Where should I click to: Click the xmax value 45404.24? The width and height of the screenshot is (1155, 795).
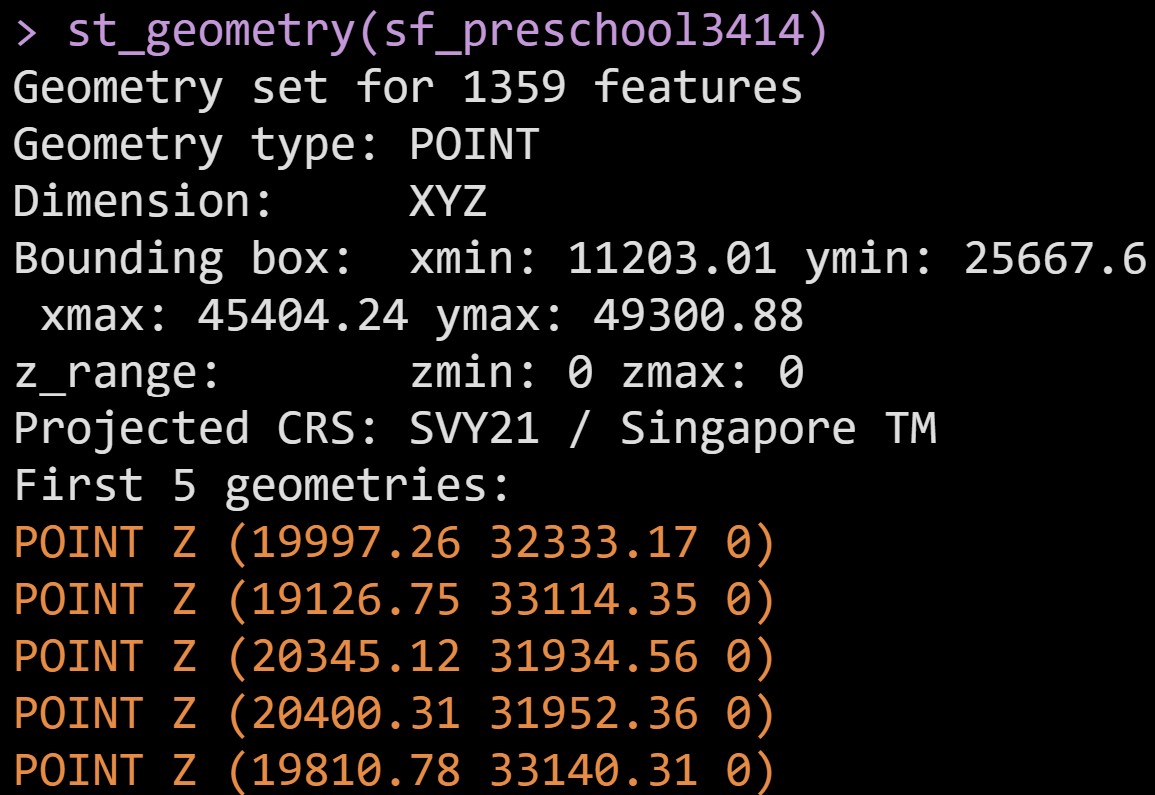[x=302, y=316]
